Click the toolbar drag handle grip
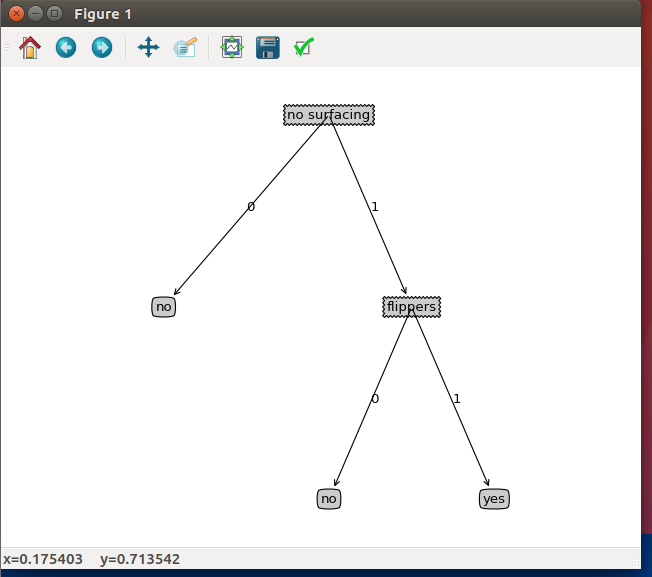This screenshot has height=577, width=652. click(7, 47)
